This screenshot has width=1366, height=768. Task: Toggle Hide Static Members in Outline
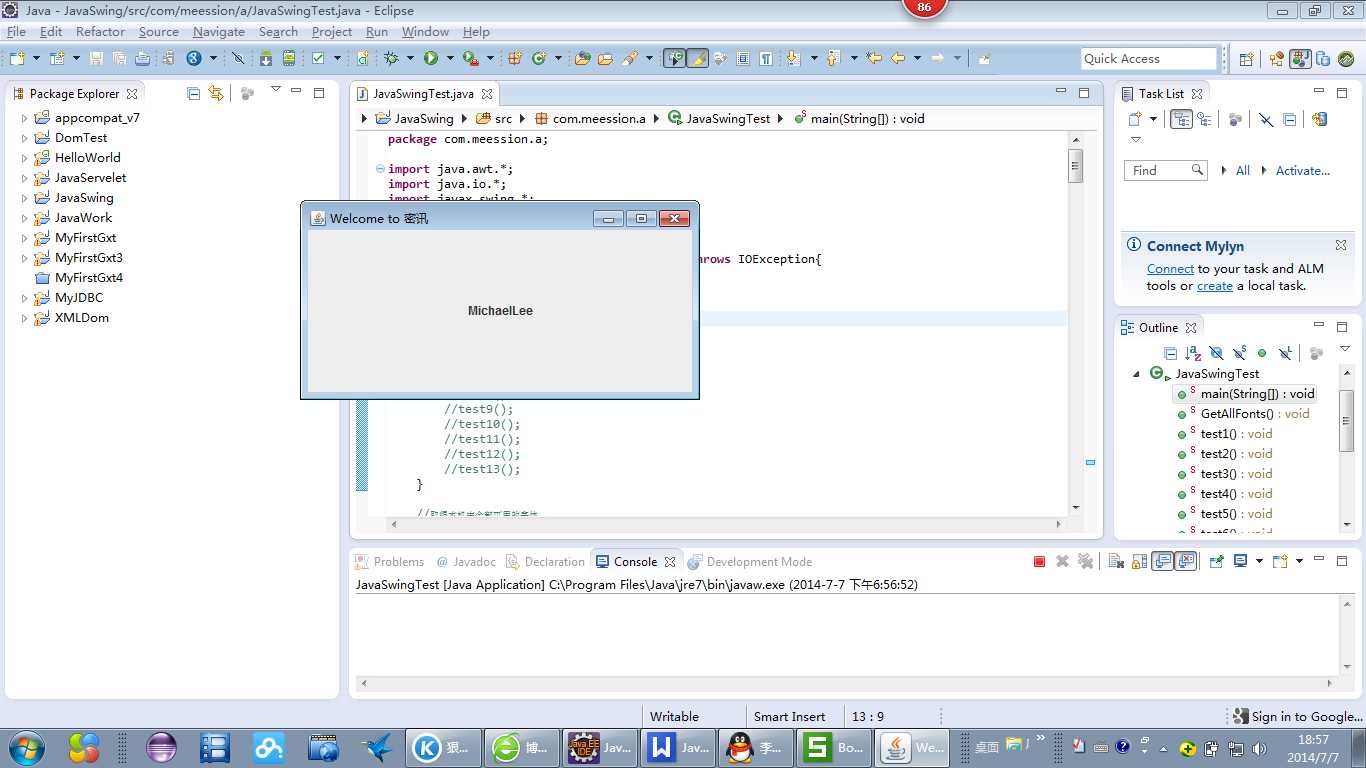click(x=1239, y=353)
